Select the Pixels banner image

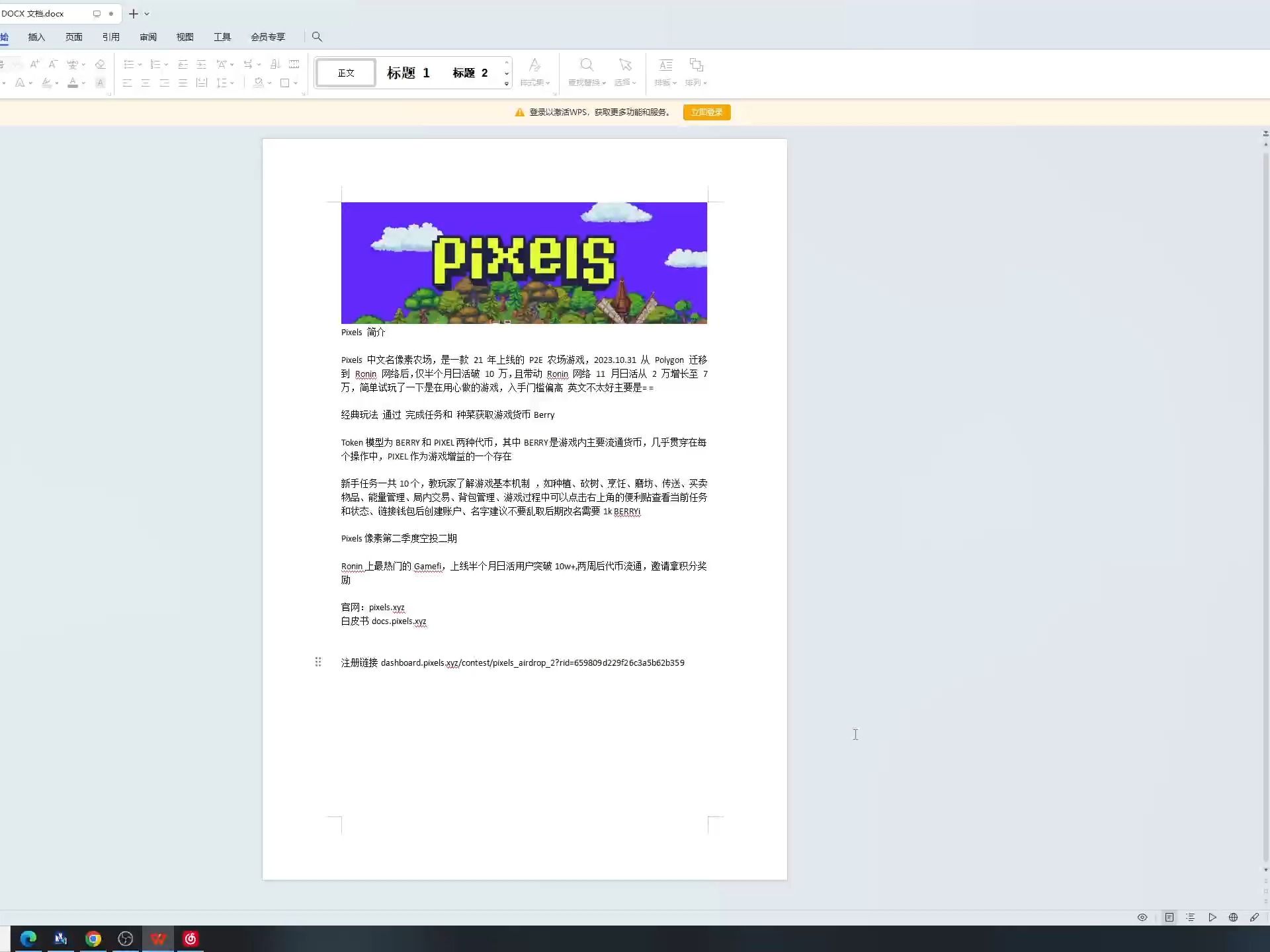pyautogui.click(x=524, y=262)
